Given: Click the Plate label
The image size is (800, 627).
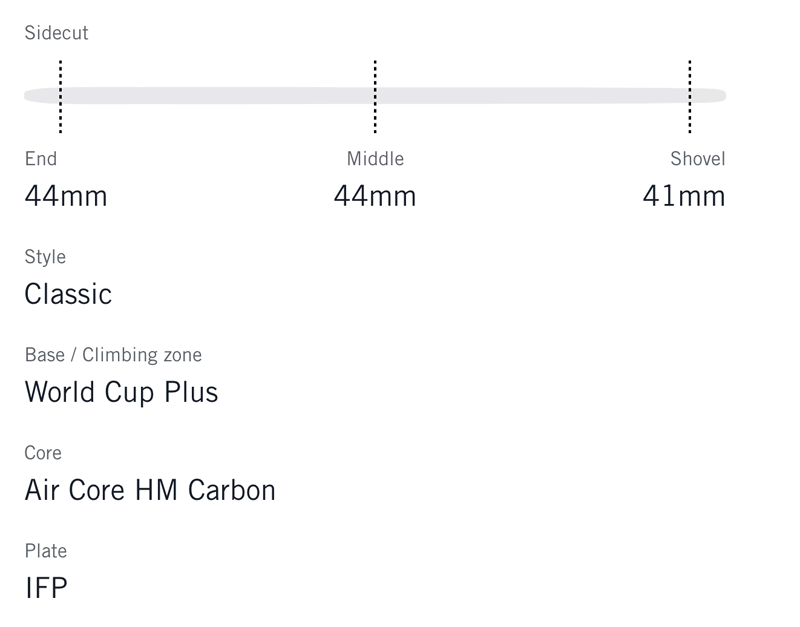Looking at the screenshot, I should (46, 551).
